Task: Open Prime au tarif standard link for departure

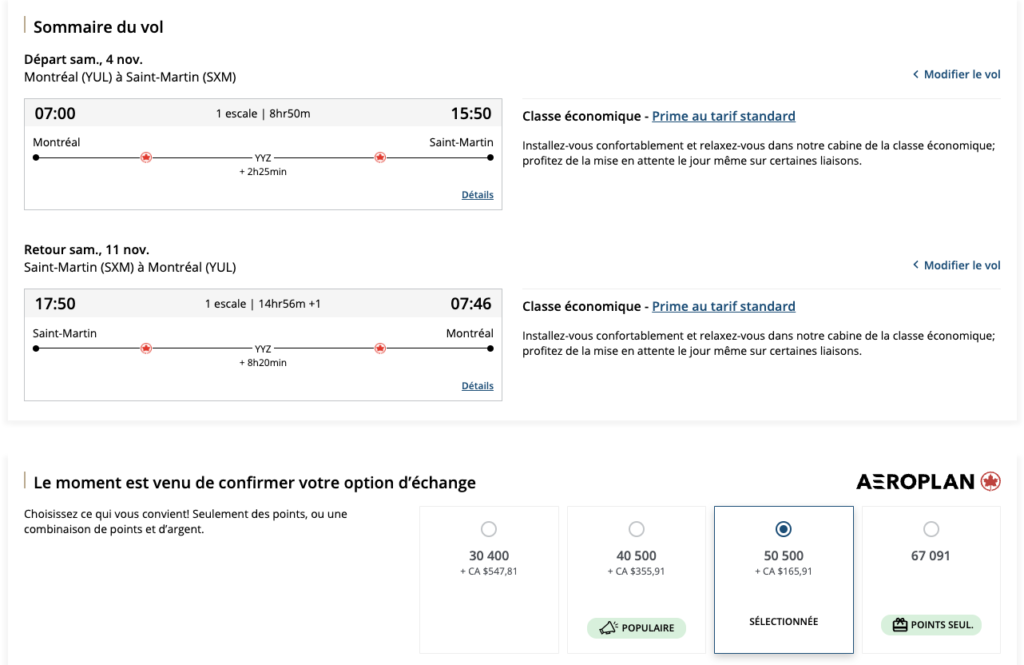Action: 723,116
